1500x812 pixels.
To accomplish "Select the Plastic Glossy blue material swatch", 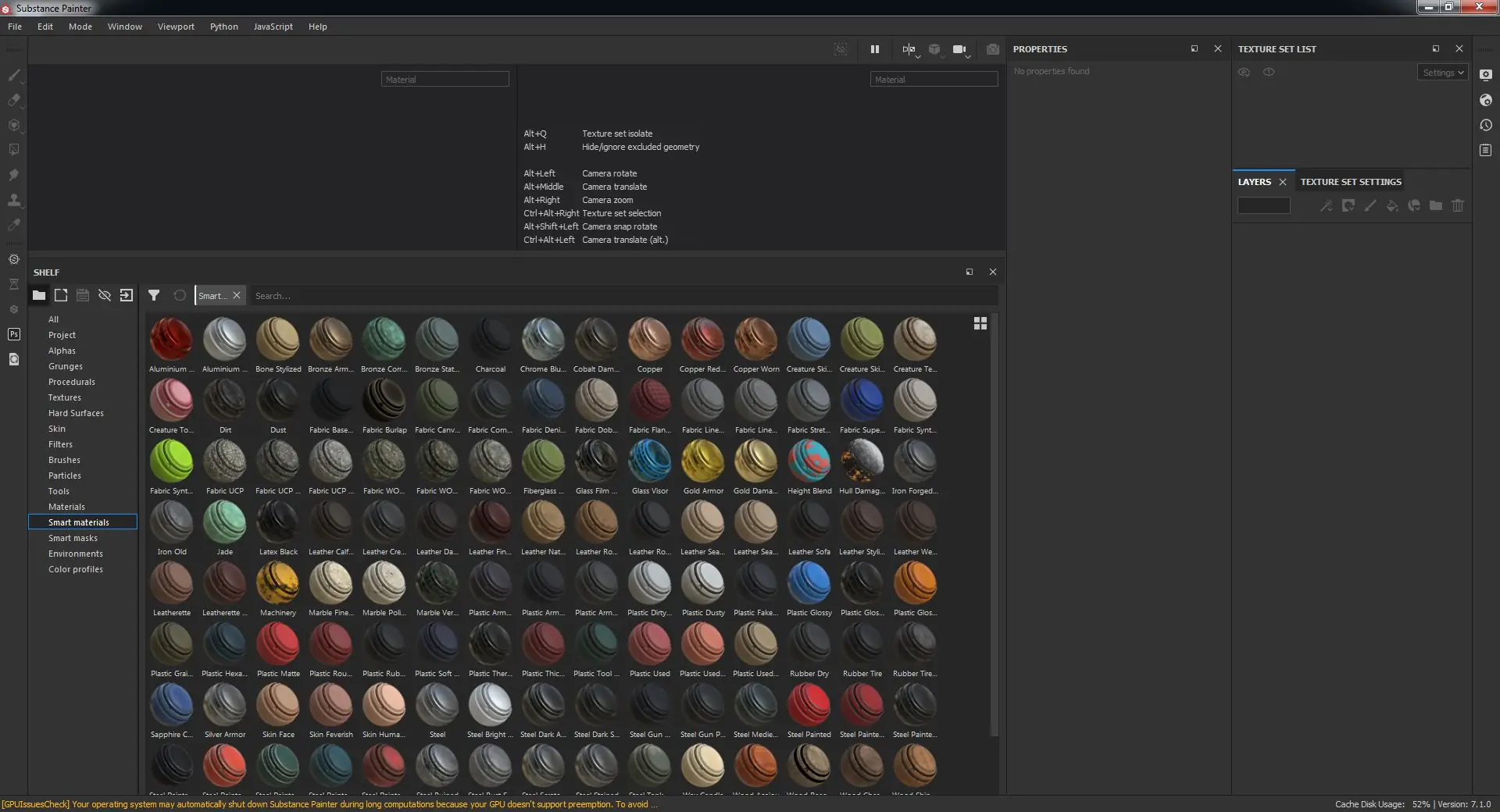I will pyautogui.click(x=809, y=583).
